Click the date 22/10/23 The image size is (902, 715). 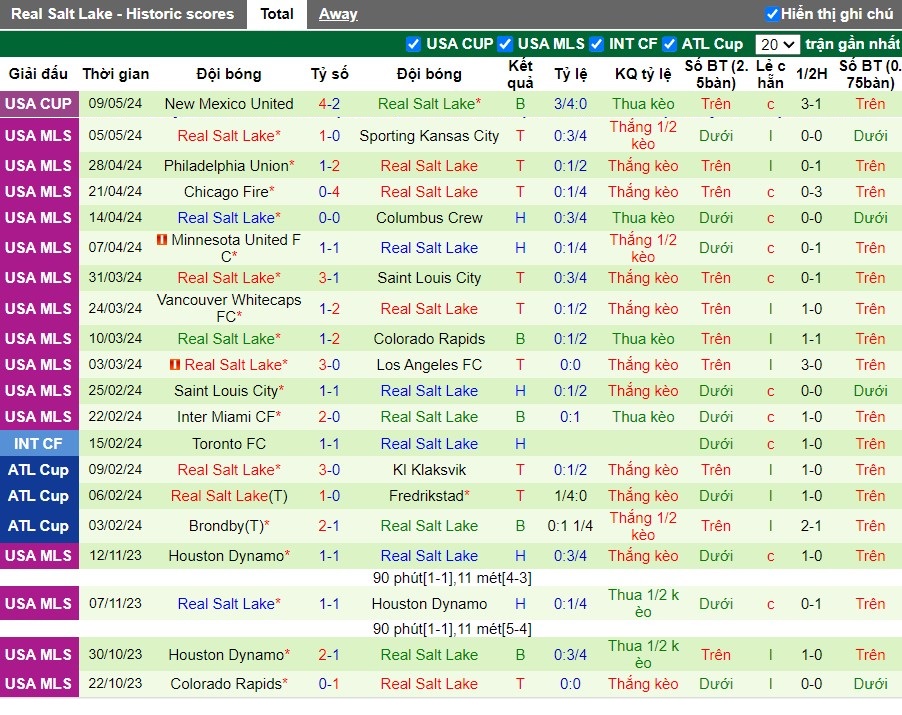[x=115, y=683]
